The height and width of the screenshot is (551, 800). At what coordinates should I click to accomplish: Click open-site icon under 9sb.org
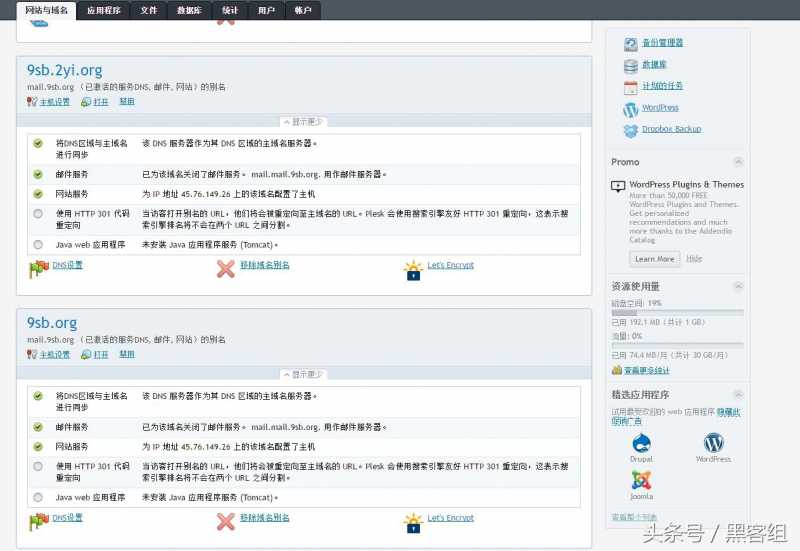(x=86, y=355)
